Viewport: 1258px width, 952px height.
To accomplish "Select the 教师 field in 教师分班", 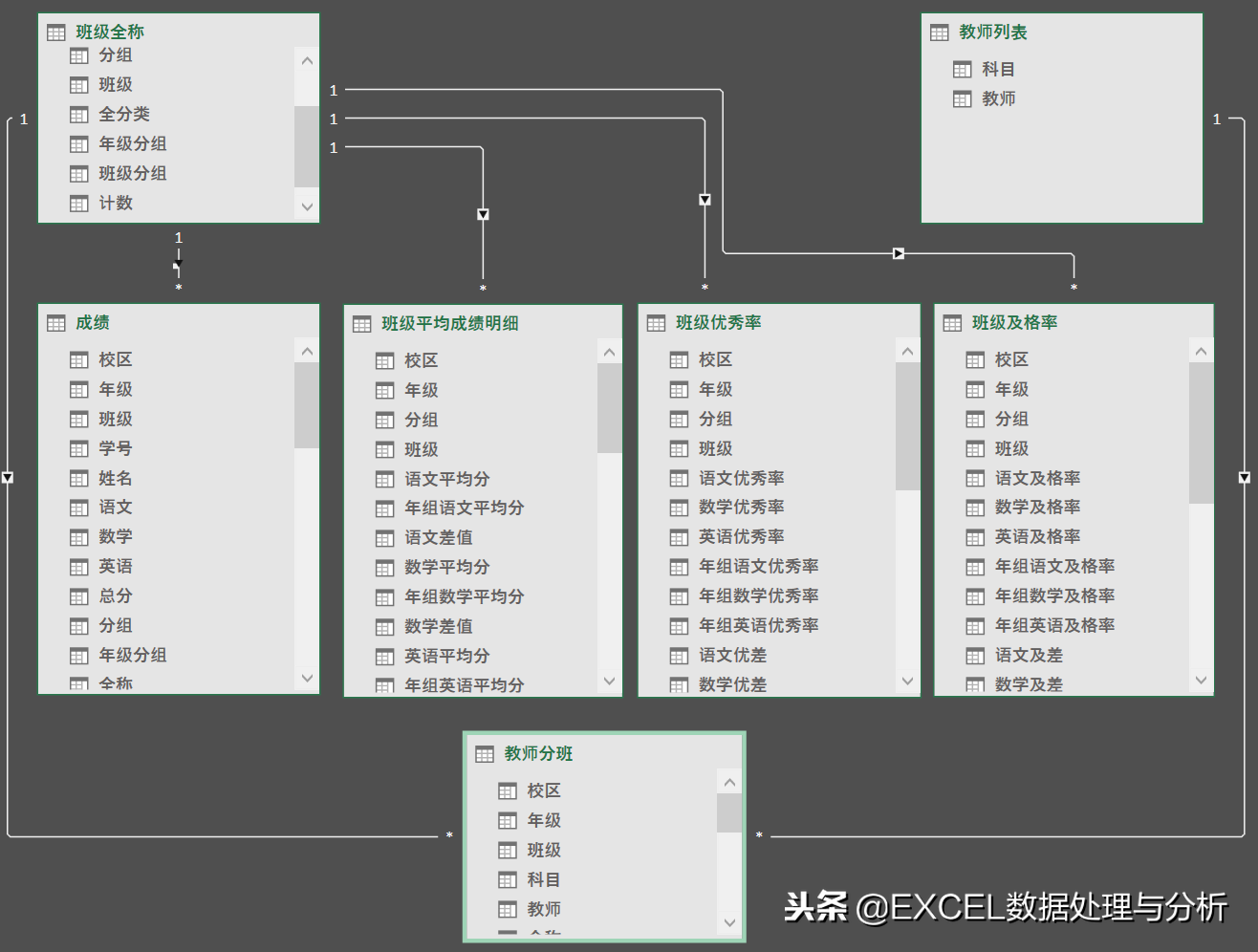I will click(x=544, y=910).
